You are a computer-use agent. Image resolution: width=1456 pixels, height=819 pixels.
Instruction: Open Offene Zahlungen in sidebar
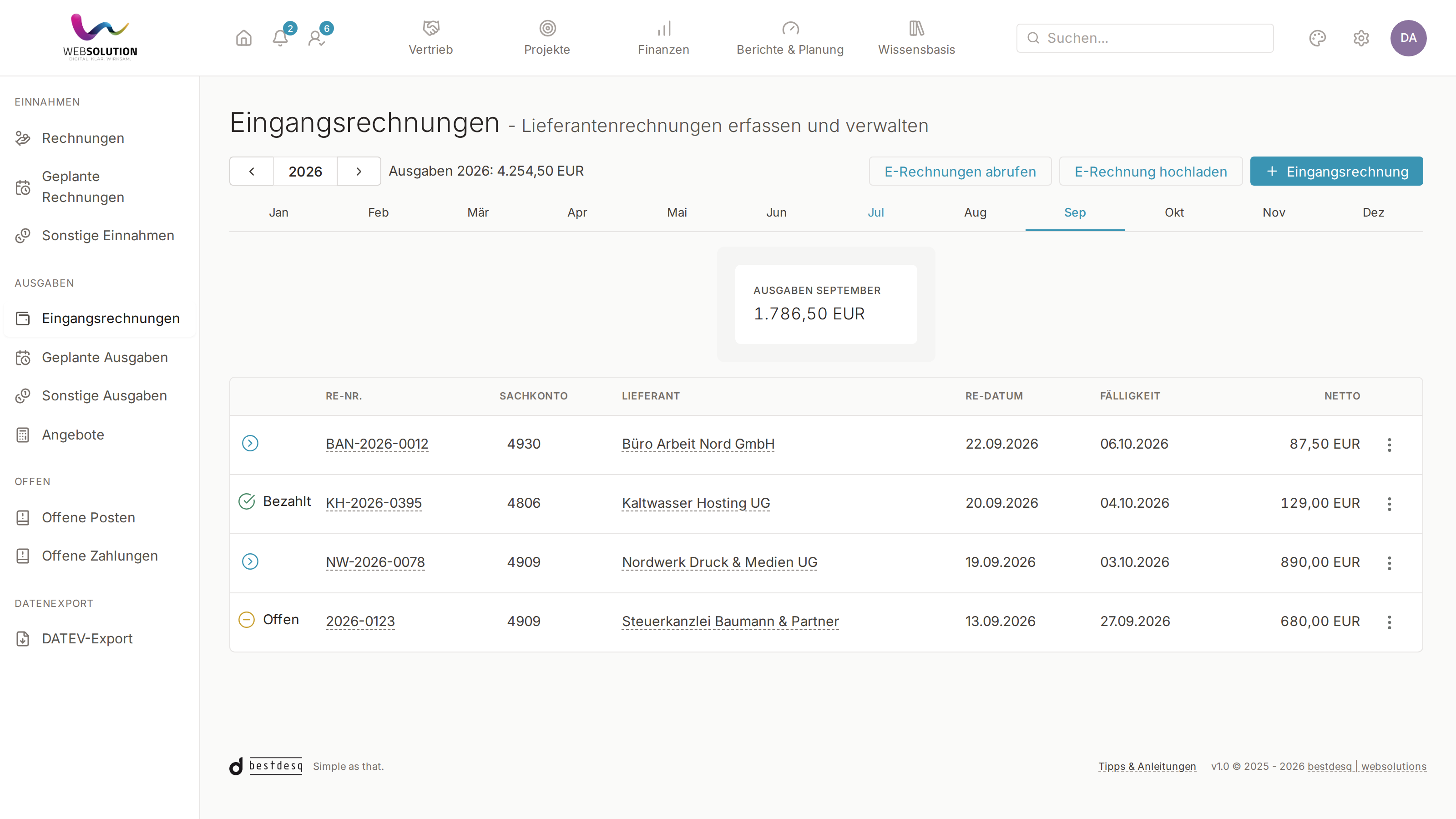(100, 556)
